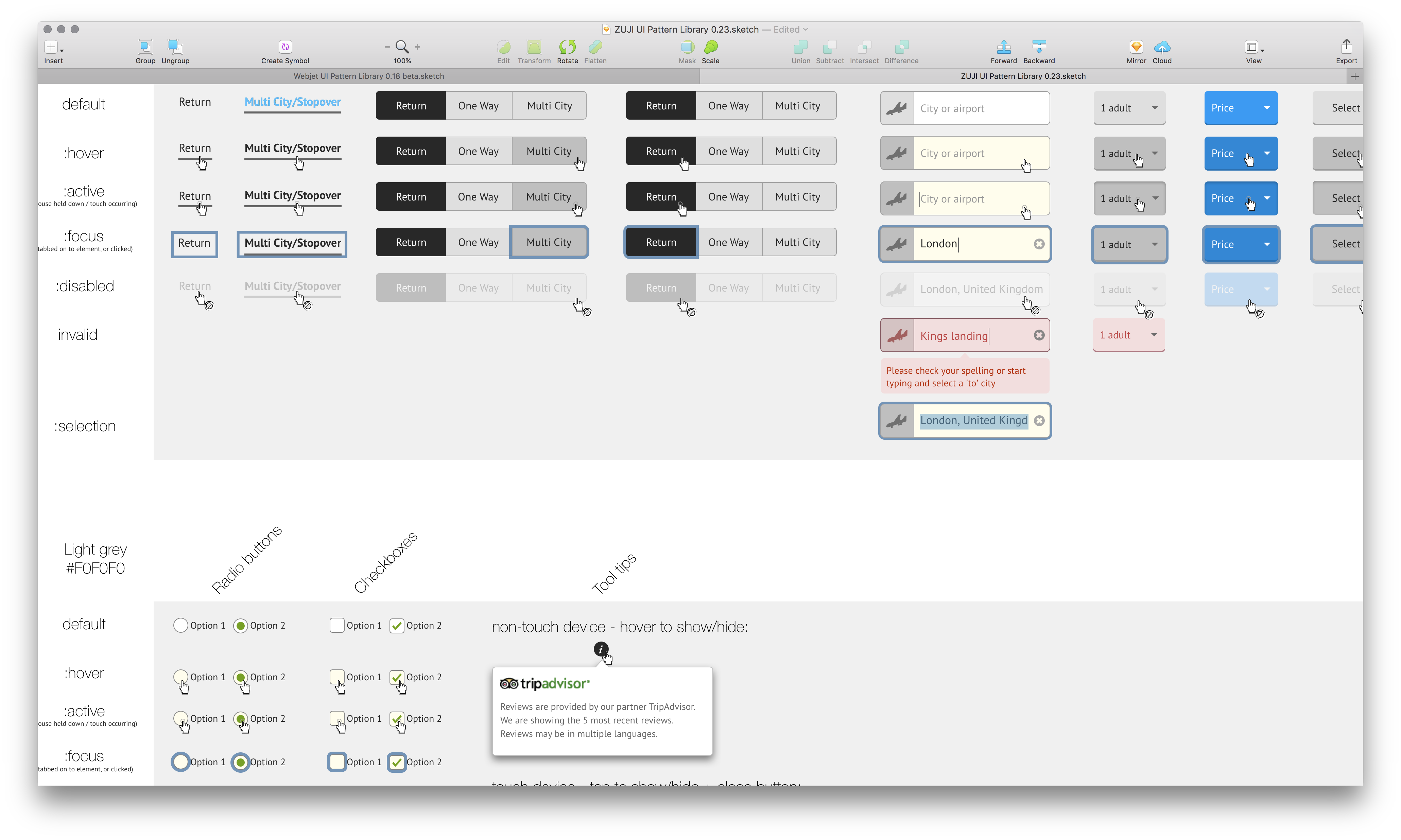Click the Mask toolbar icon
The image size is (1401, 840).
[x=687, y=47]
